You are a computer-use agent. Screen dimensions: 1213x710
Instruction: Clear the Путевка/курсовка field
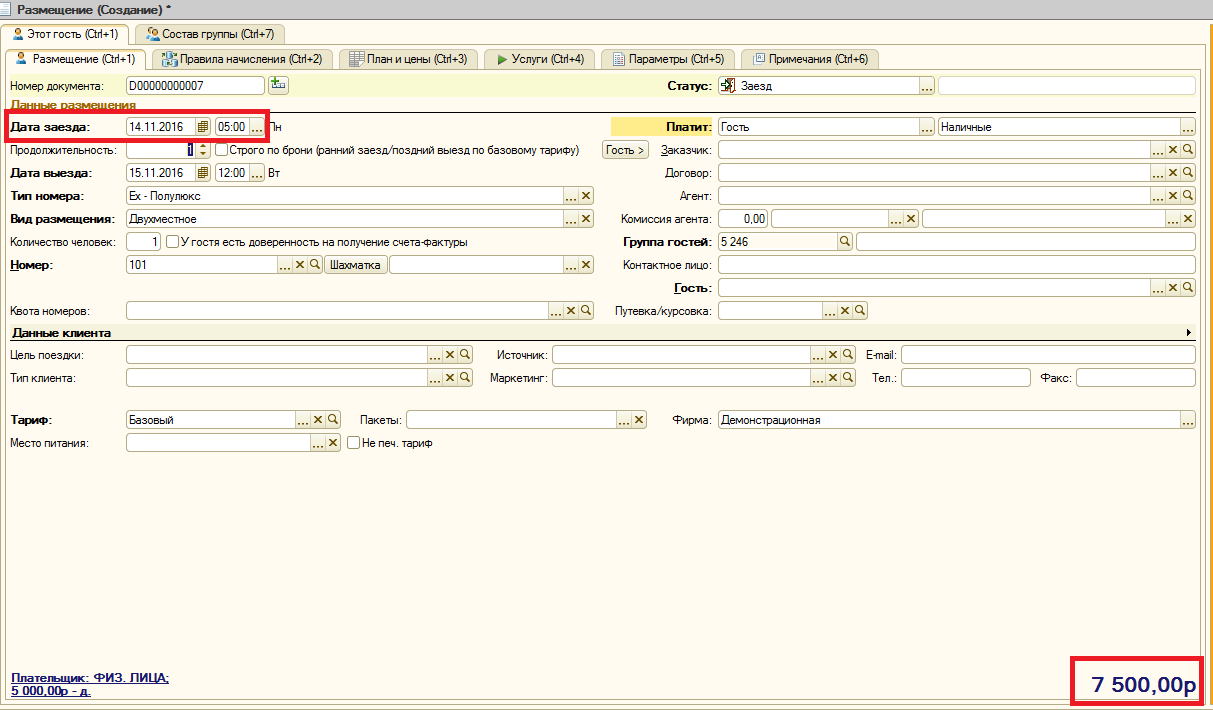(845, 311)
